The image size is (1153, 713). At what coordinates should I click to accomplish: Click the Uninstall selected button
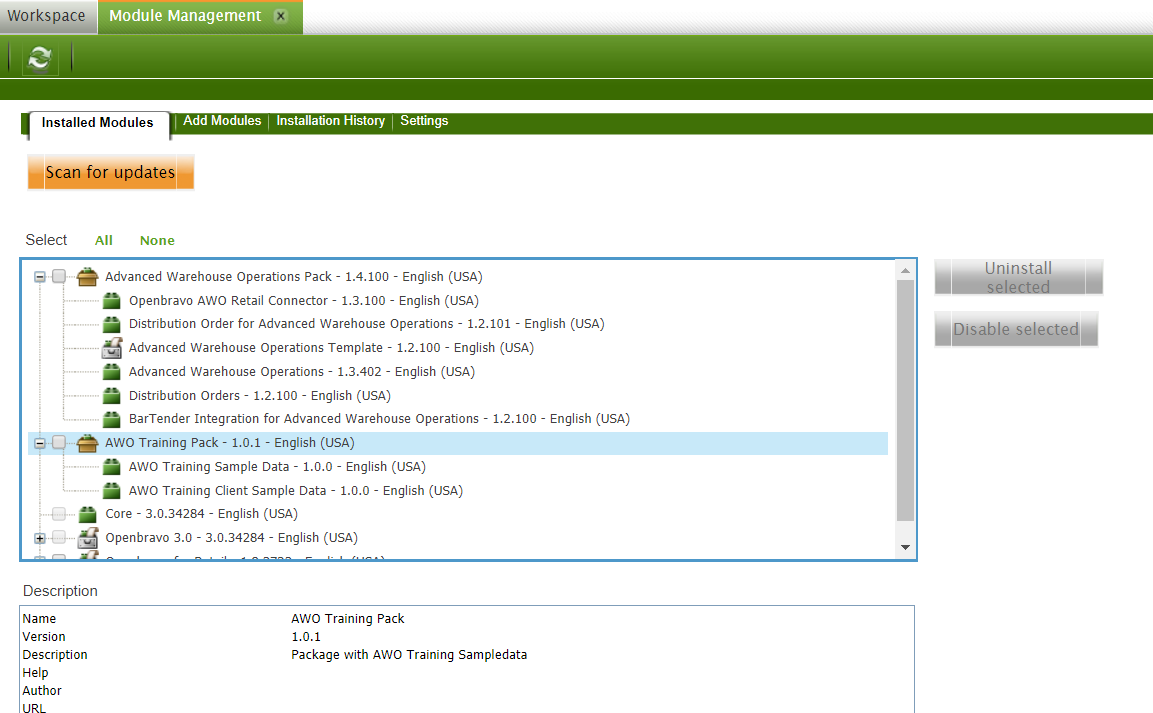[1018, 277]
